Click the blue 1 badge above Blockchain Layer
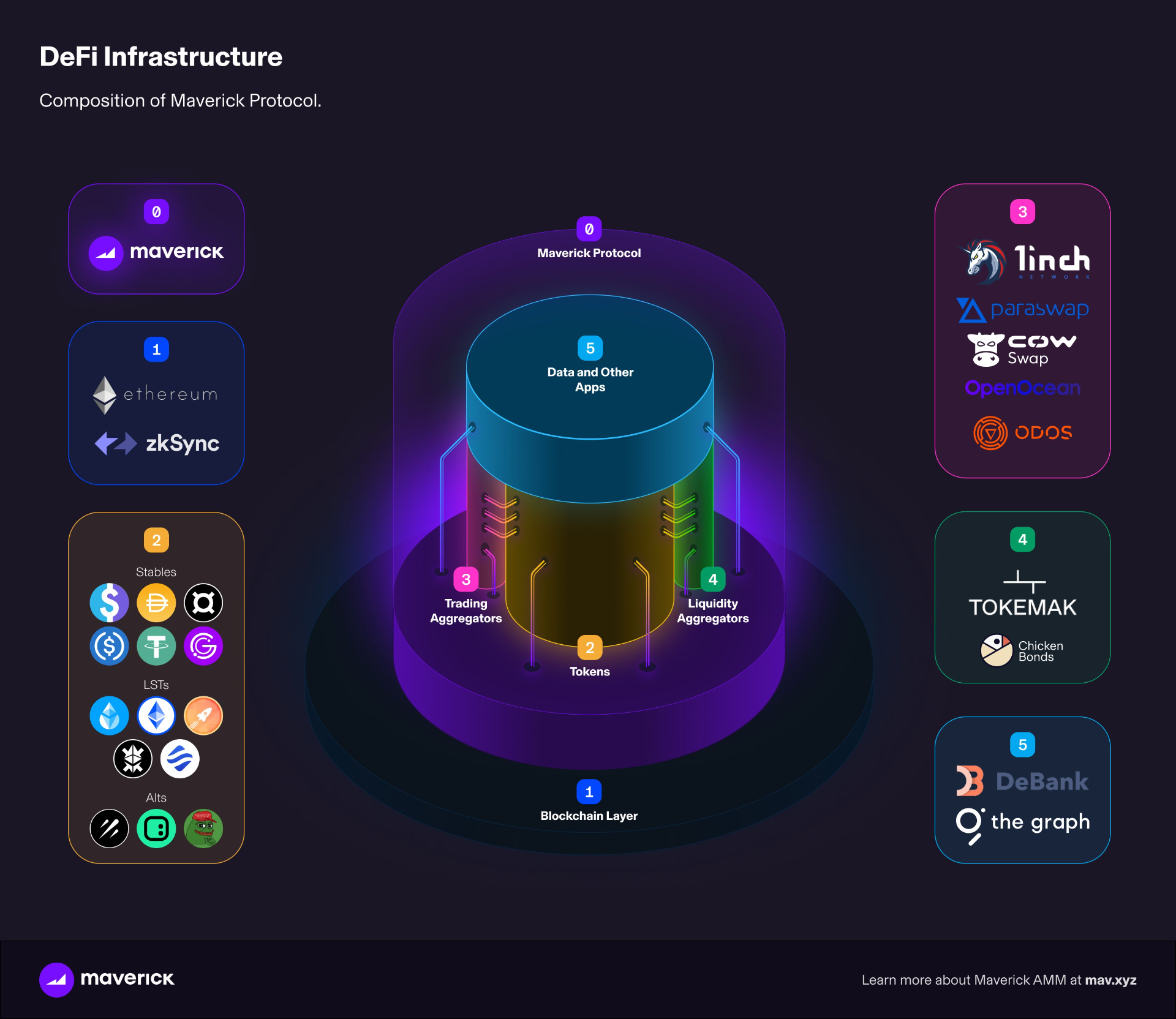The image size is (1176, 1019). pos(589,792)
